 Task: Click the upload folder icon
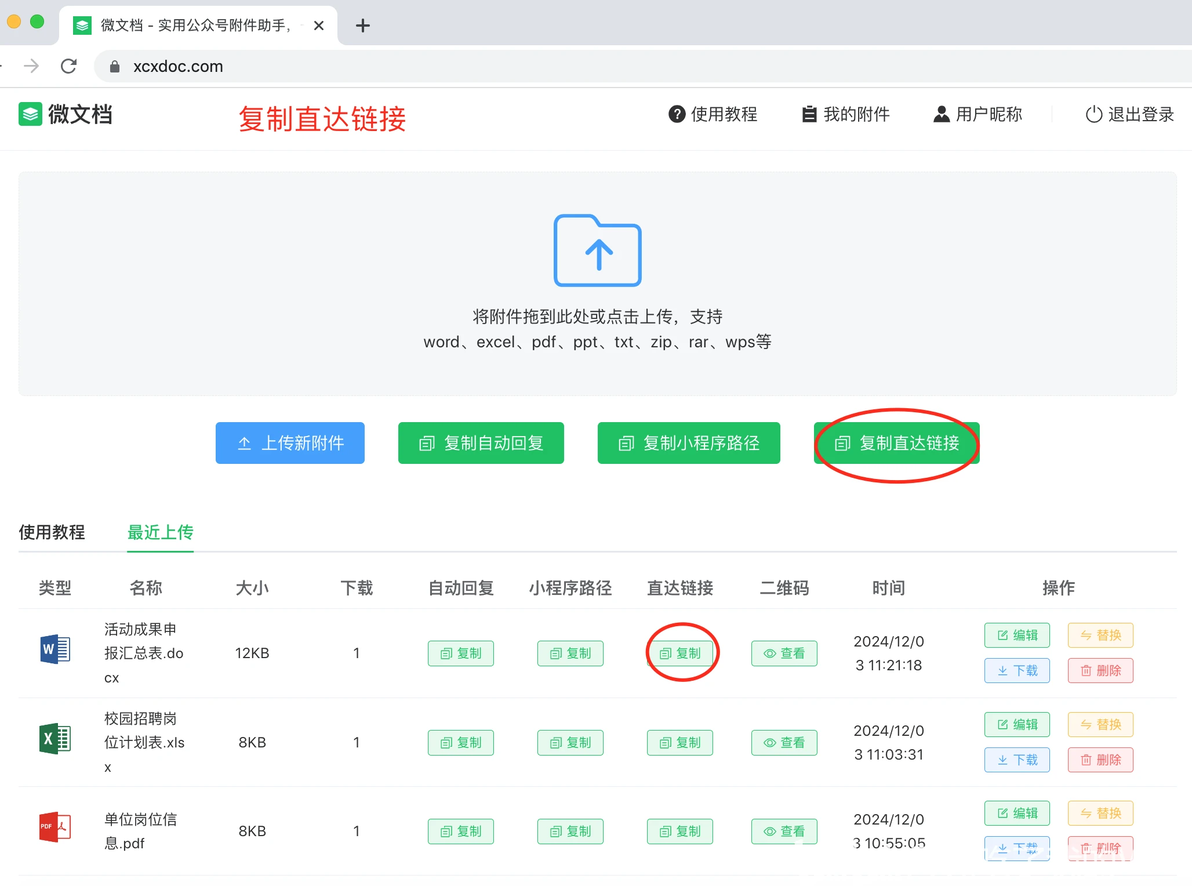click(x=598, y=250)
